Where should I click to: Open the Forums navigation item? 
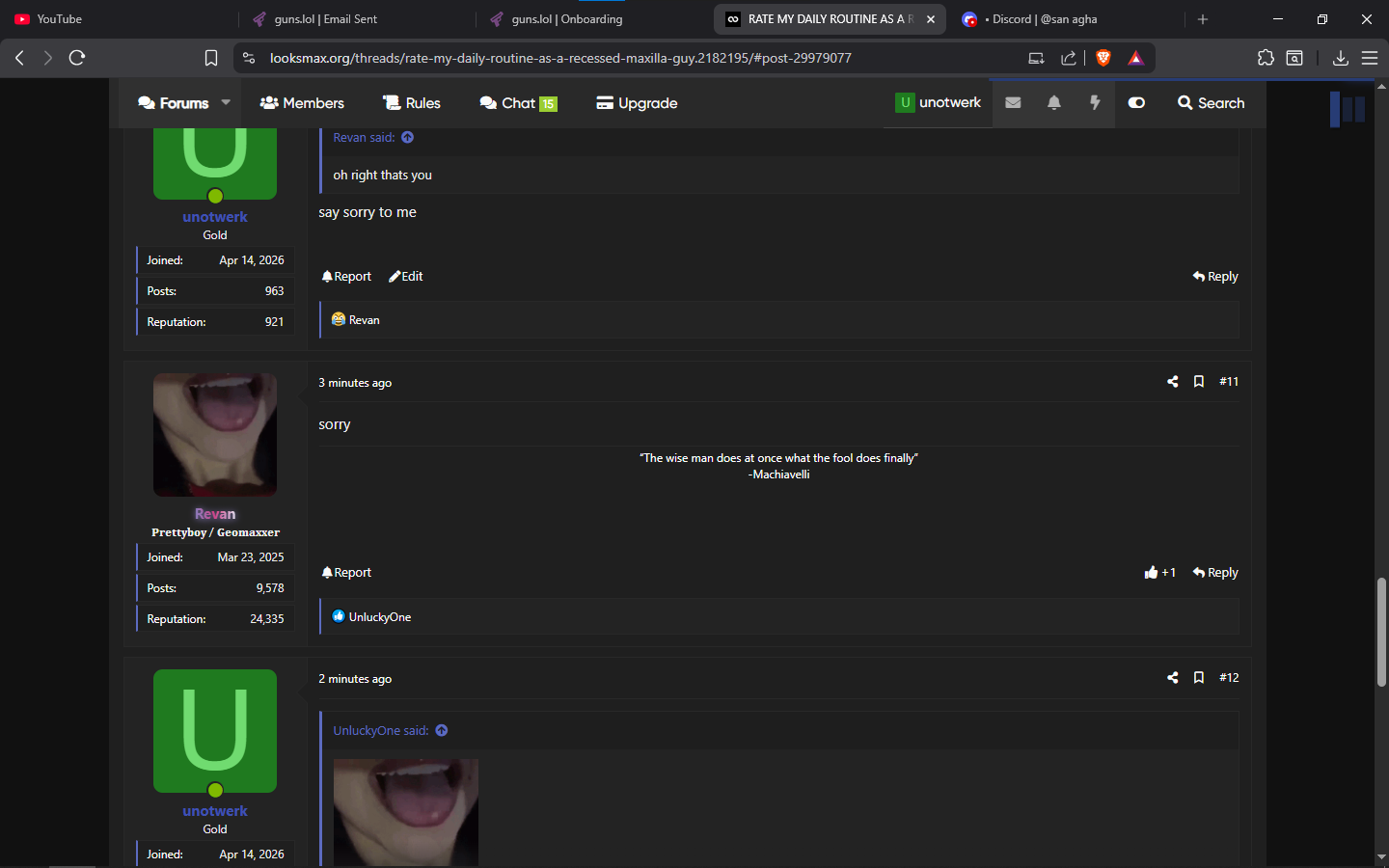(x=174, y=102)
